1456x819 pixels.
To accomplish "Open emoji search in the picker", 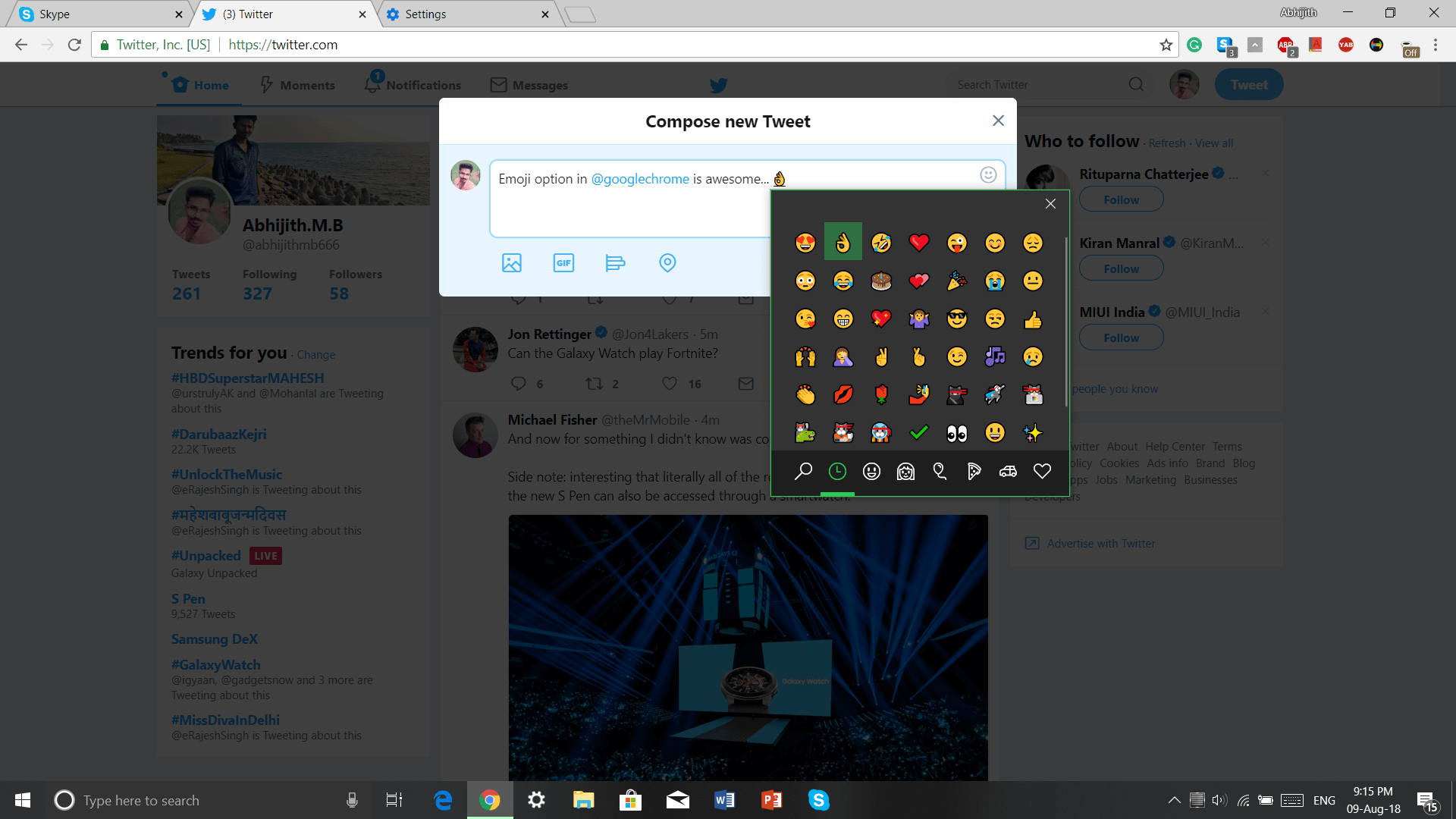I will (803, 472).
